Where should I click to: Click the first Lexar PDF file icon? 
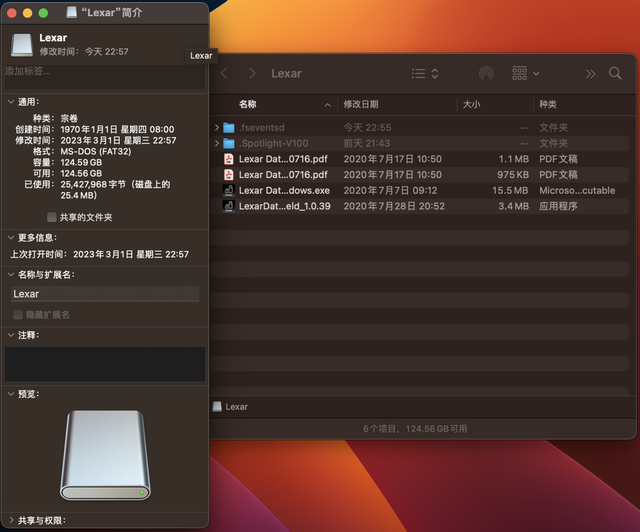point(229,159)
